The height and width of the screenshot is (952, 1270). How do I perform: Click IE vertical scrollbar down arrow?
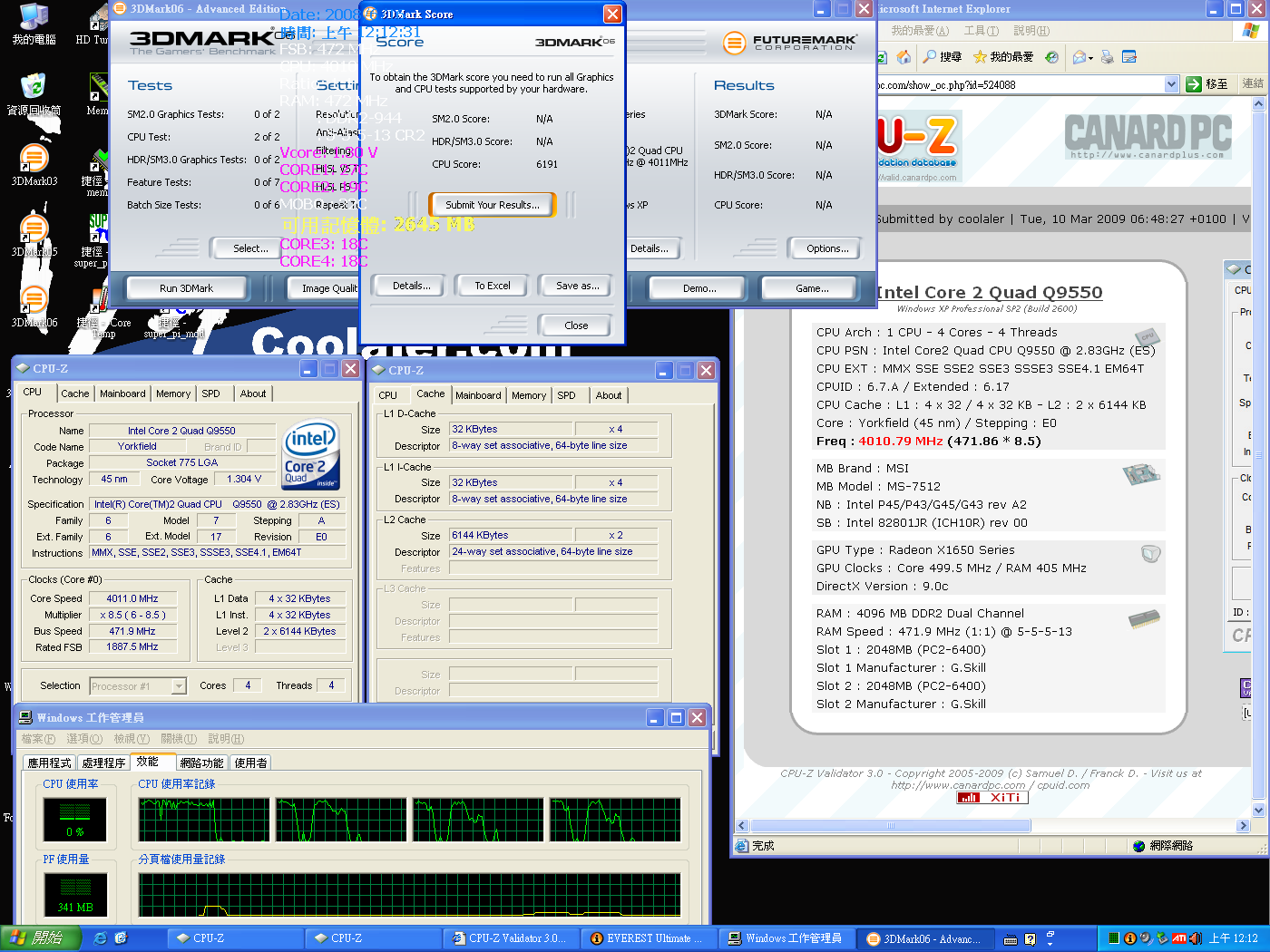[1258, 811]
